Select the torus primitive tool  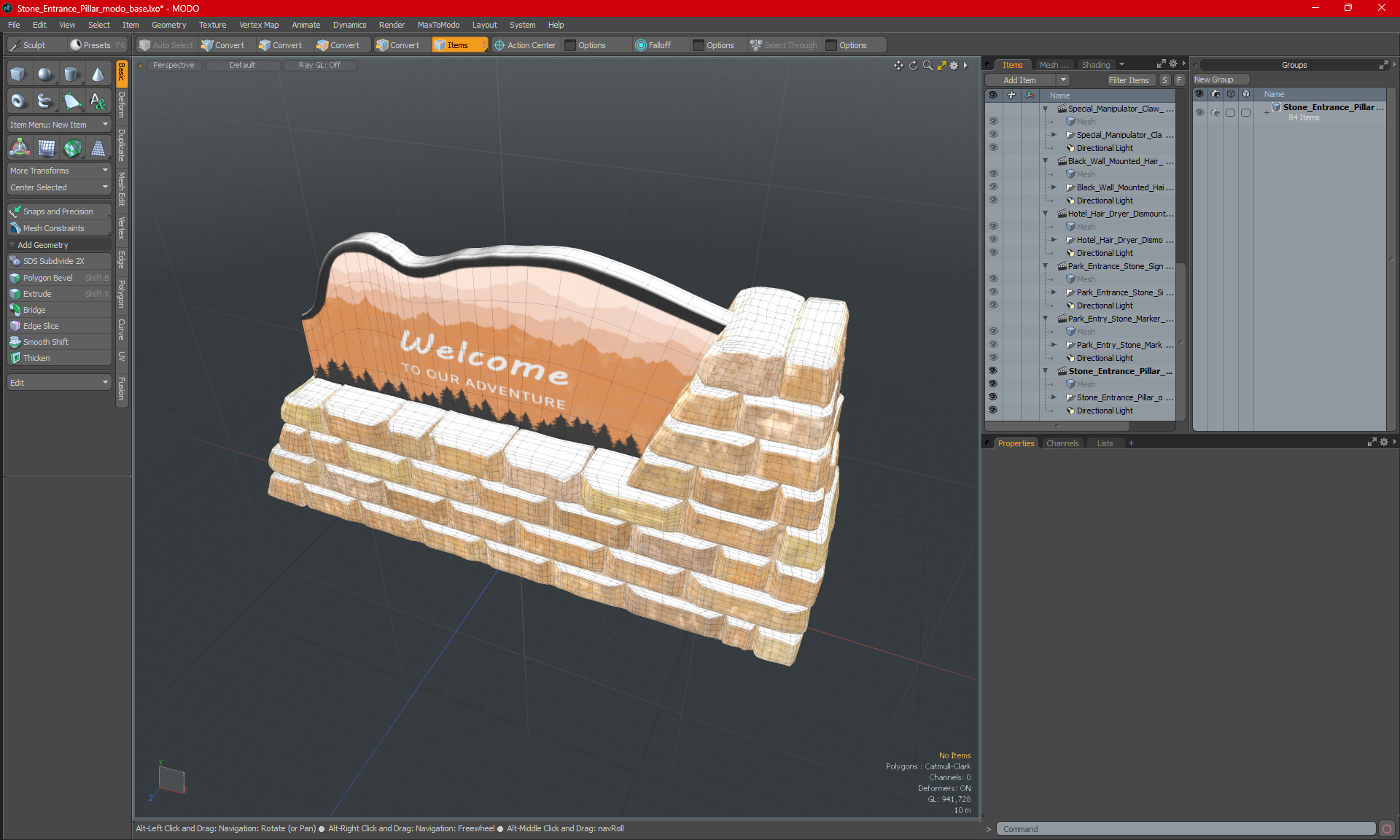(18, 101)
